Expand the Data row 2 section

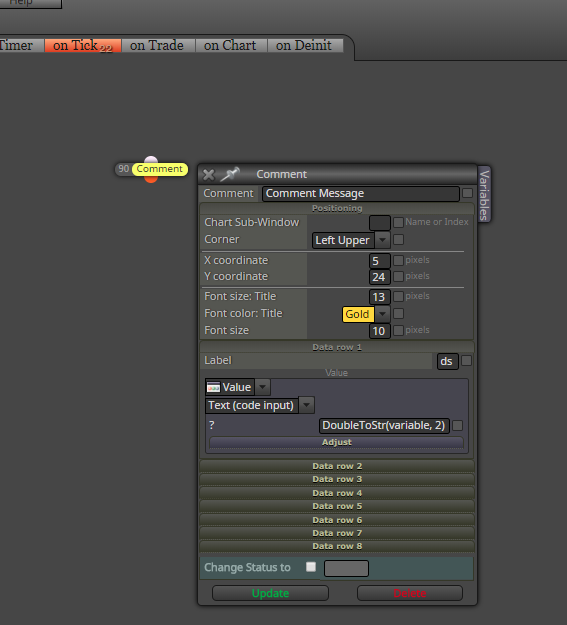(x=337, y=466)
